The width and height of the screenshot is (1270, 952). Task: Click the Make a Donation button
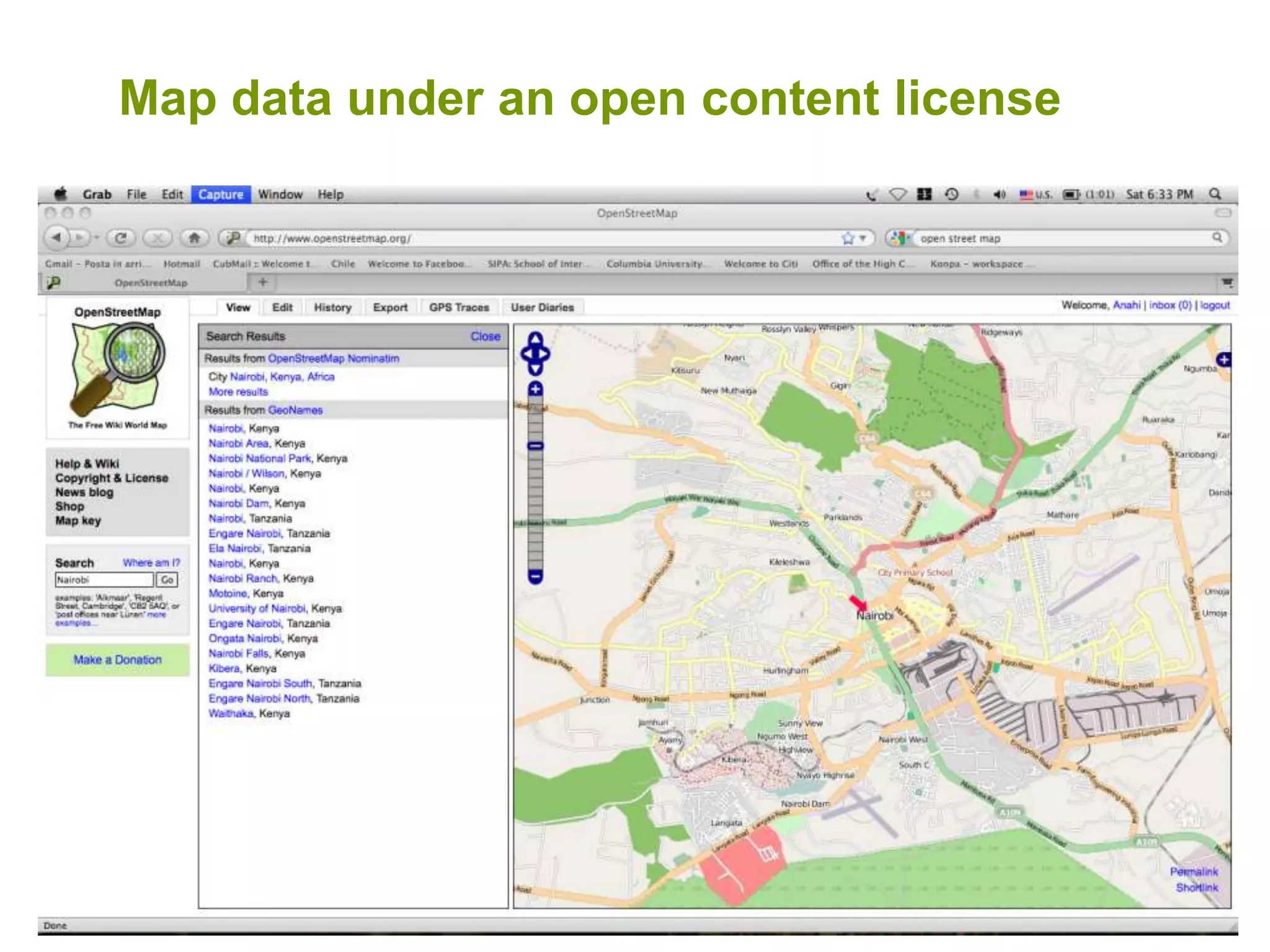pos(117,660)
